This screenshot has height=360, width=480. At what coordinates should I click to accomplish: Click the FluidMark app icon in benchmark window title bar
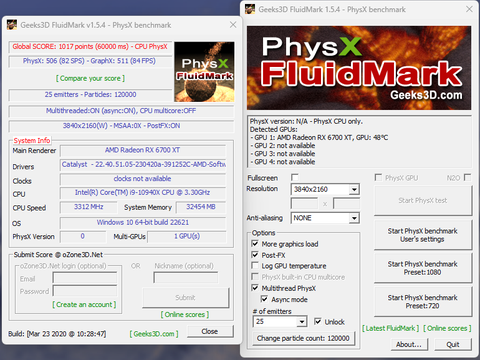pyautogui.click(x=250, y=9)
